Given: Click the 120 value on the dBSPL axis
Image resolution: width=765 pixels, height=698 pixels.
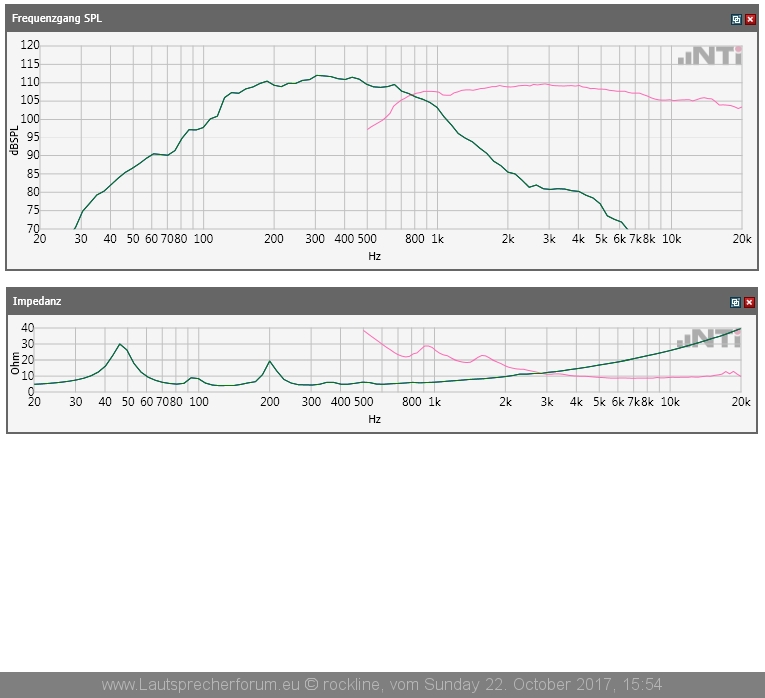Looking at the screenshot, I should pos(30,46).
